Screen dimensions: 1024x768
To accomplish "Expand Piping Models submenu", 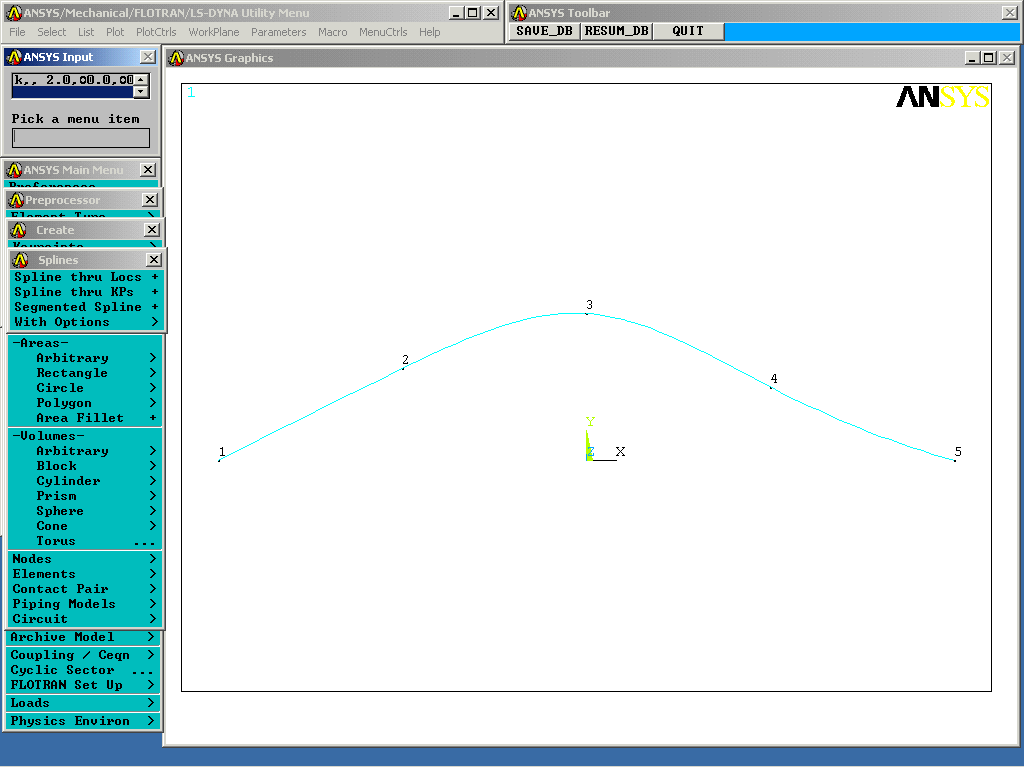I will click(85, 604).
